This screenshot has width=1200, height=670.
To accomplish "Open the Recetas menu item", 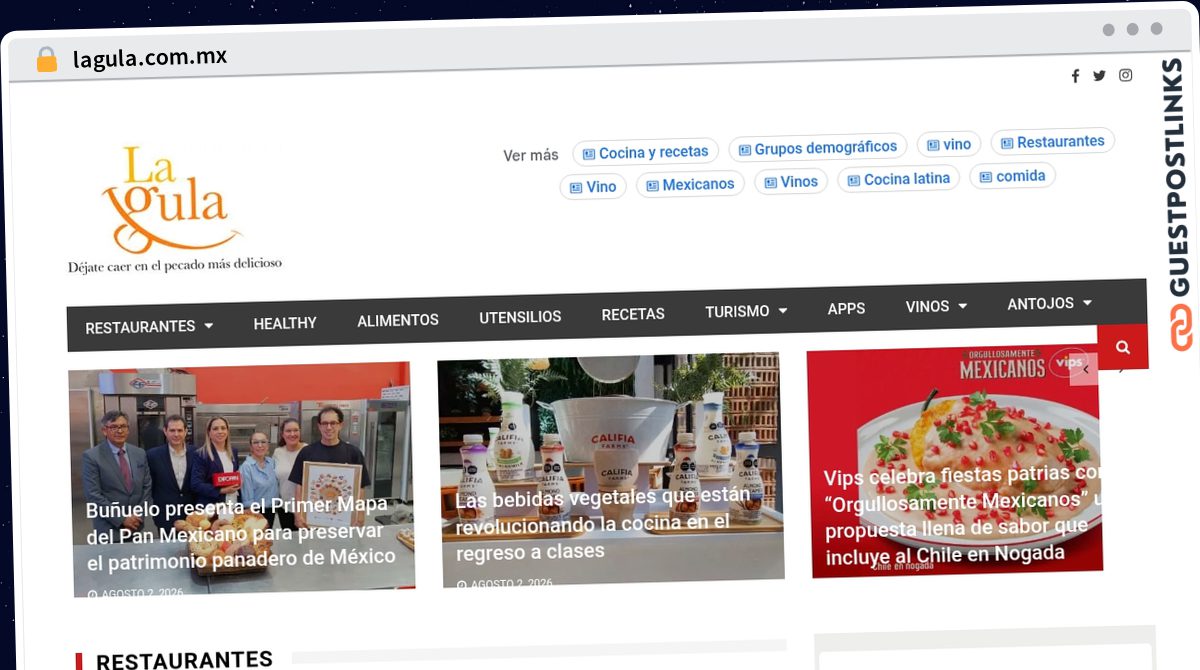I will [633, 314].
